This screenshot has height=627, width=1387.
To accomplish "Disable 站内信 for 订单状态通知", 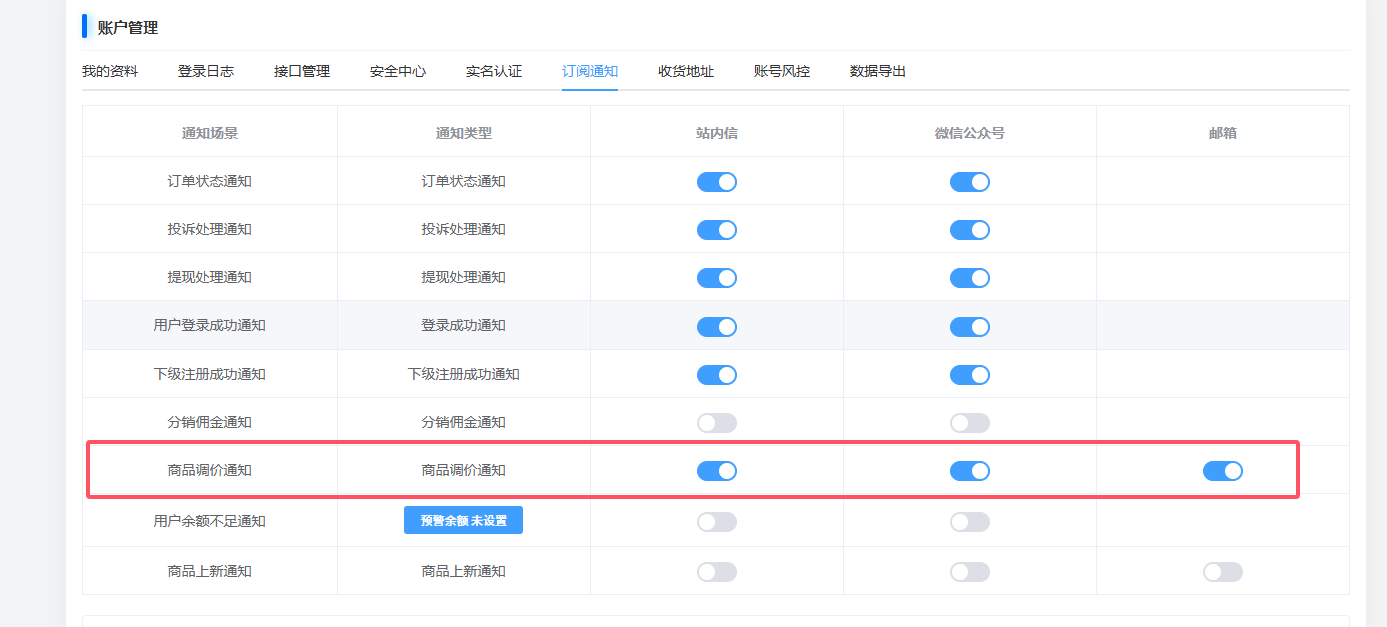I will [x=717, y=181].
